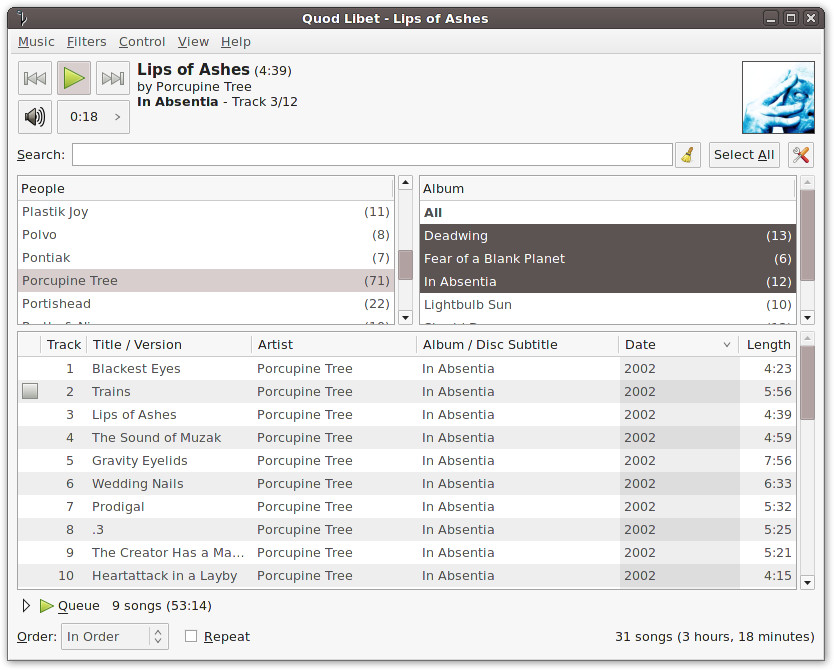Sort by the Length column header
The height and width of the screenshot is (670, 834).
[768, 345]
